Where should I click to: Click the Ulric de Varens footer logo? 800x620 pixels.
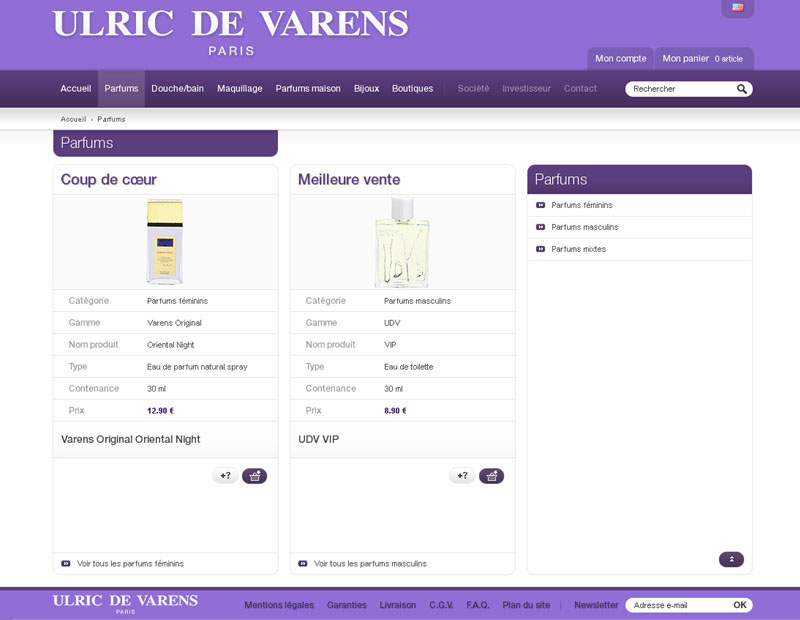pos(126,603)
